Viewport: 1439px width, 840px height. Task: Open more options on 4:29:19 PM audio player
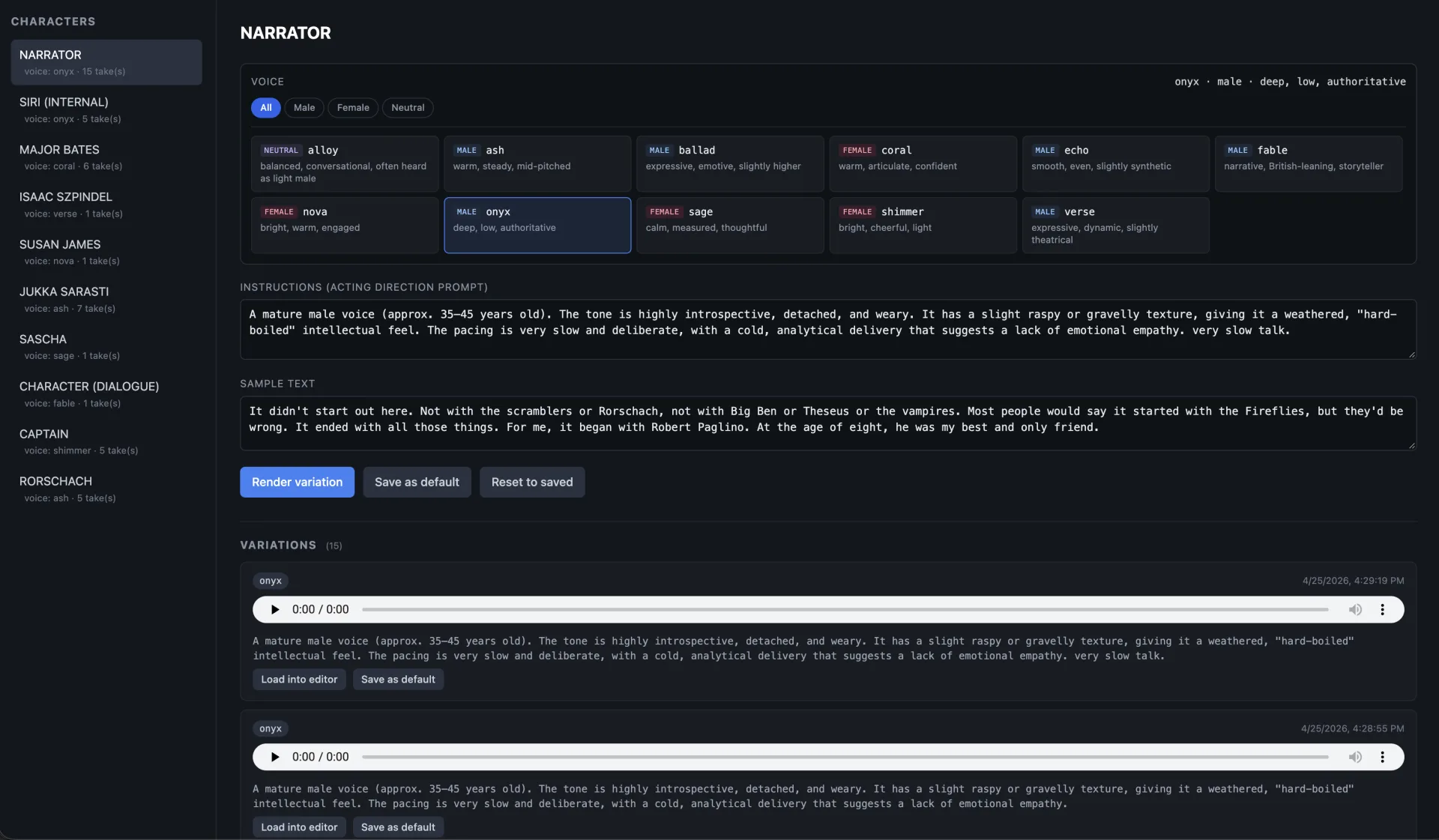click(x=1382, y=609)
